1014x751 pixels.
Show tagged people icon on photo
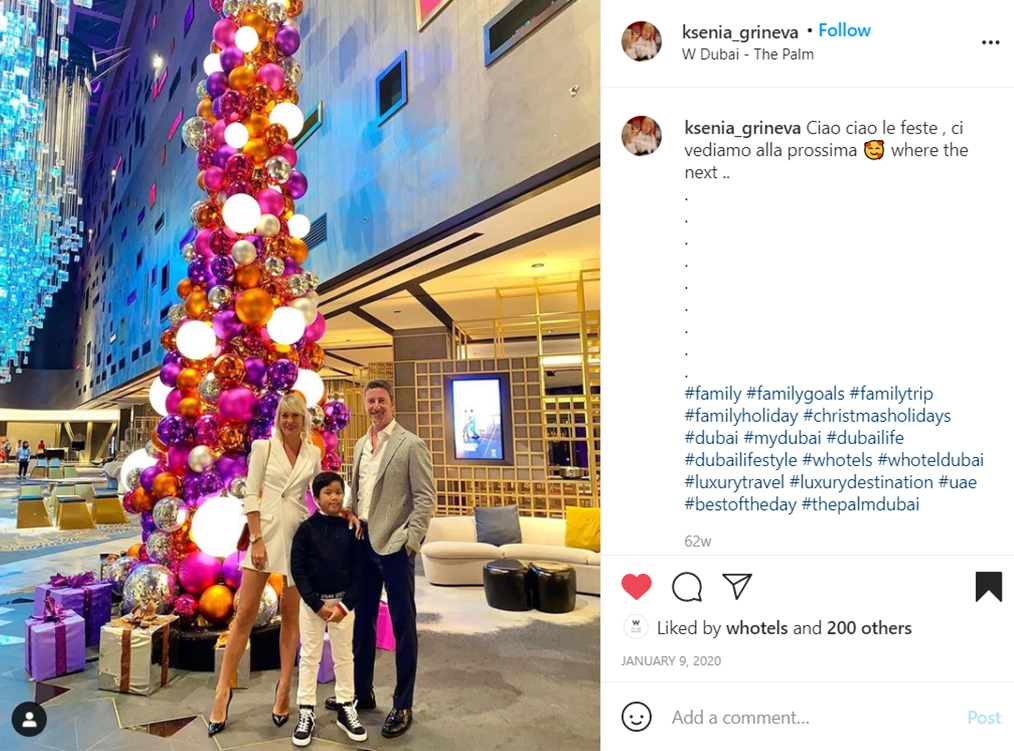pos(29,719)
